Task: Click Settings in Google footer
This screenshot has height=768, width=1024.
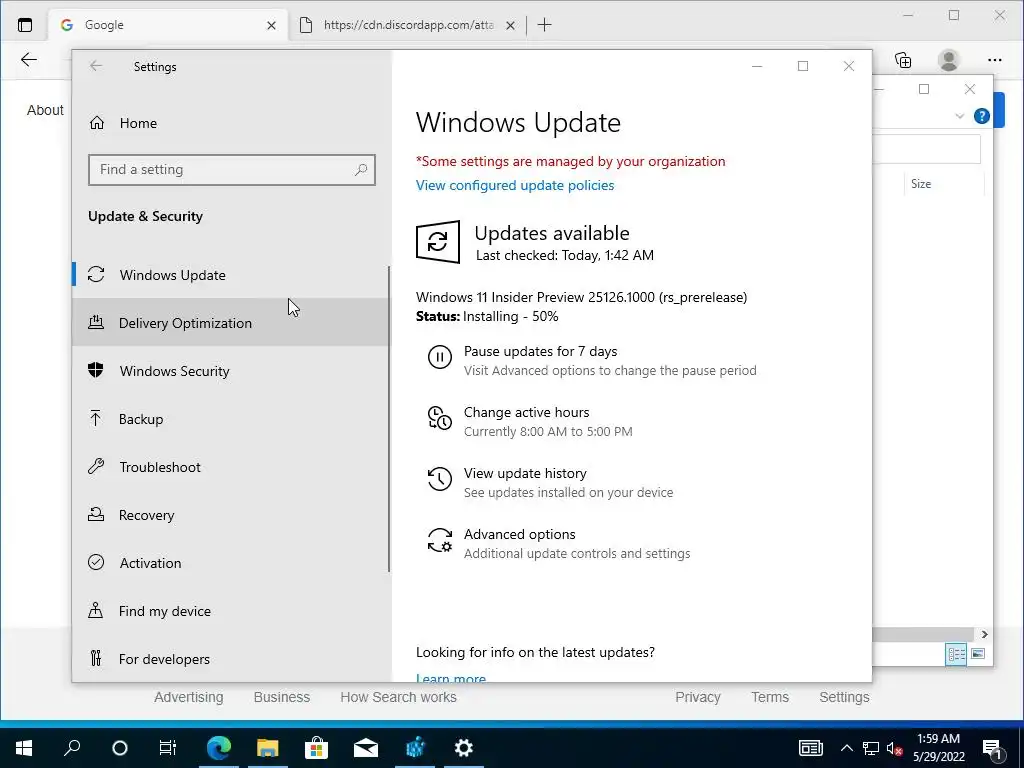Action: (x=844, y=697)
